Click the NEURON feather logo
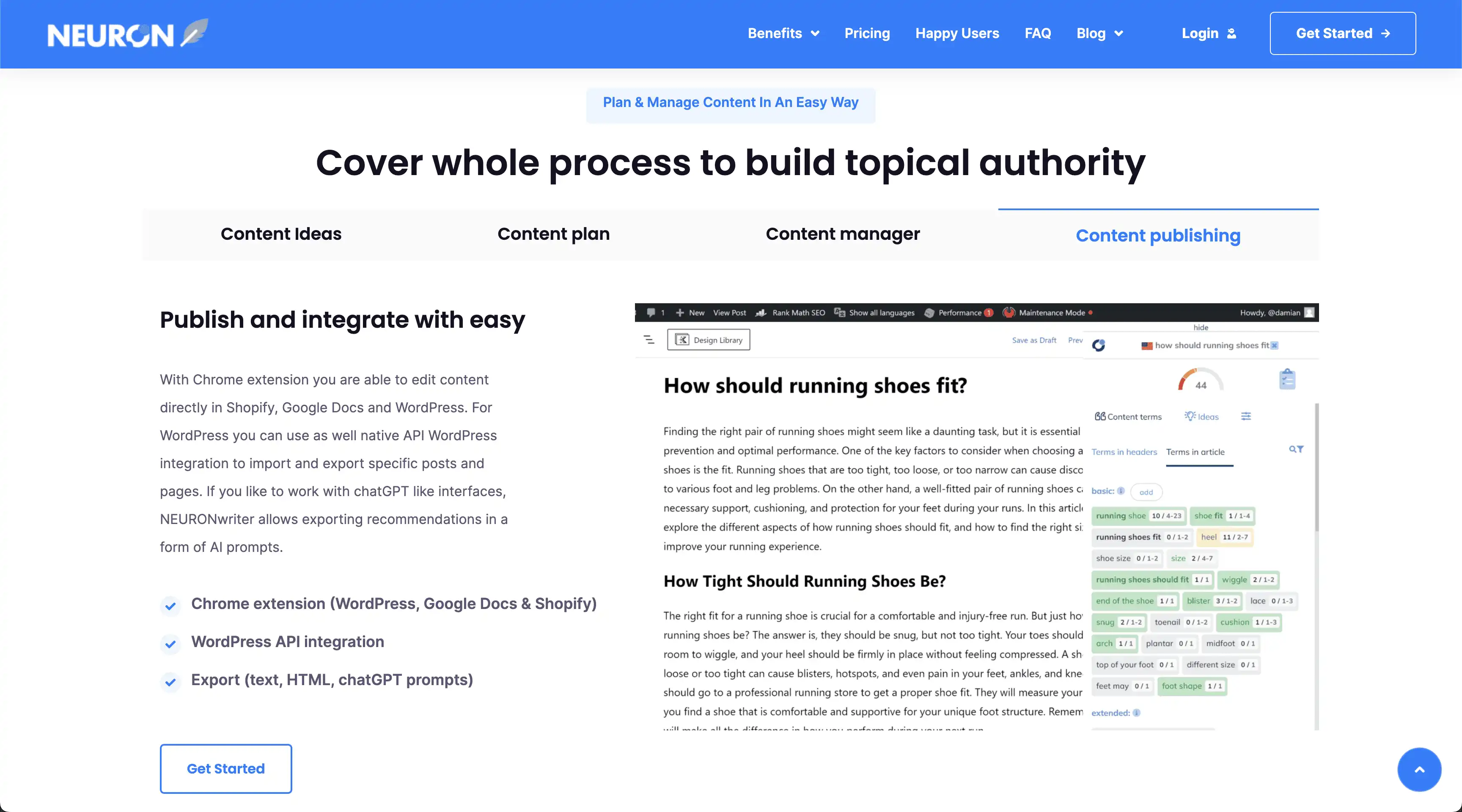The width and height of the screenshot is (1462, 812). tap(128, 33)
